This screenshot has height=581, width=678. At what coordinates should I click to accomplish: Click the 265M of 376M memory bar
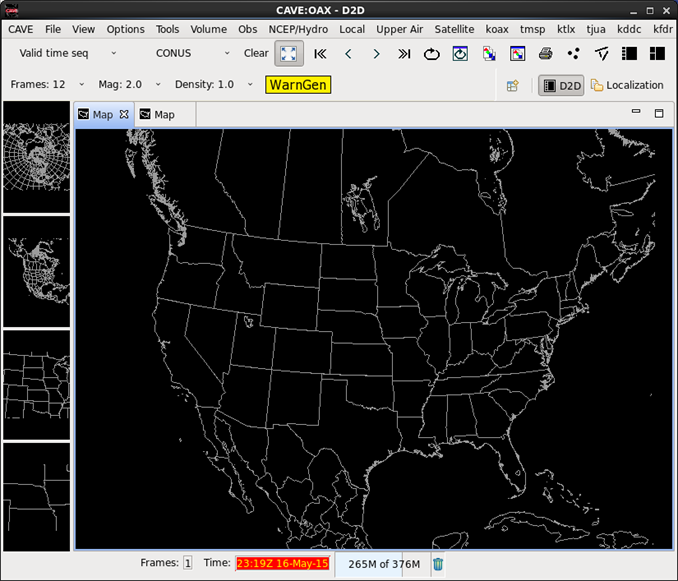pos(384,564)
